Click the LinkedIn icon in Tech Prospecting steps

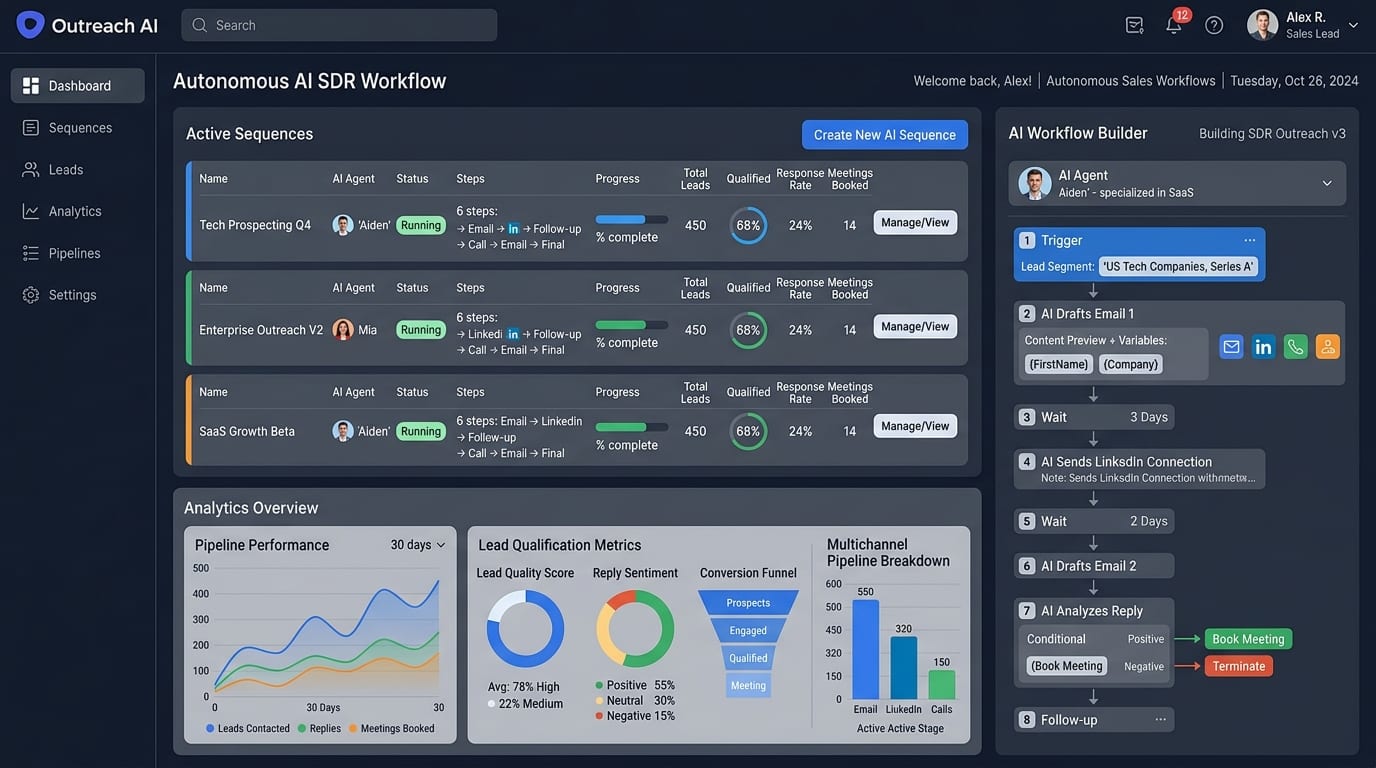pyautogui.click(x=514, y=229)
